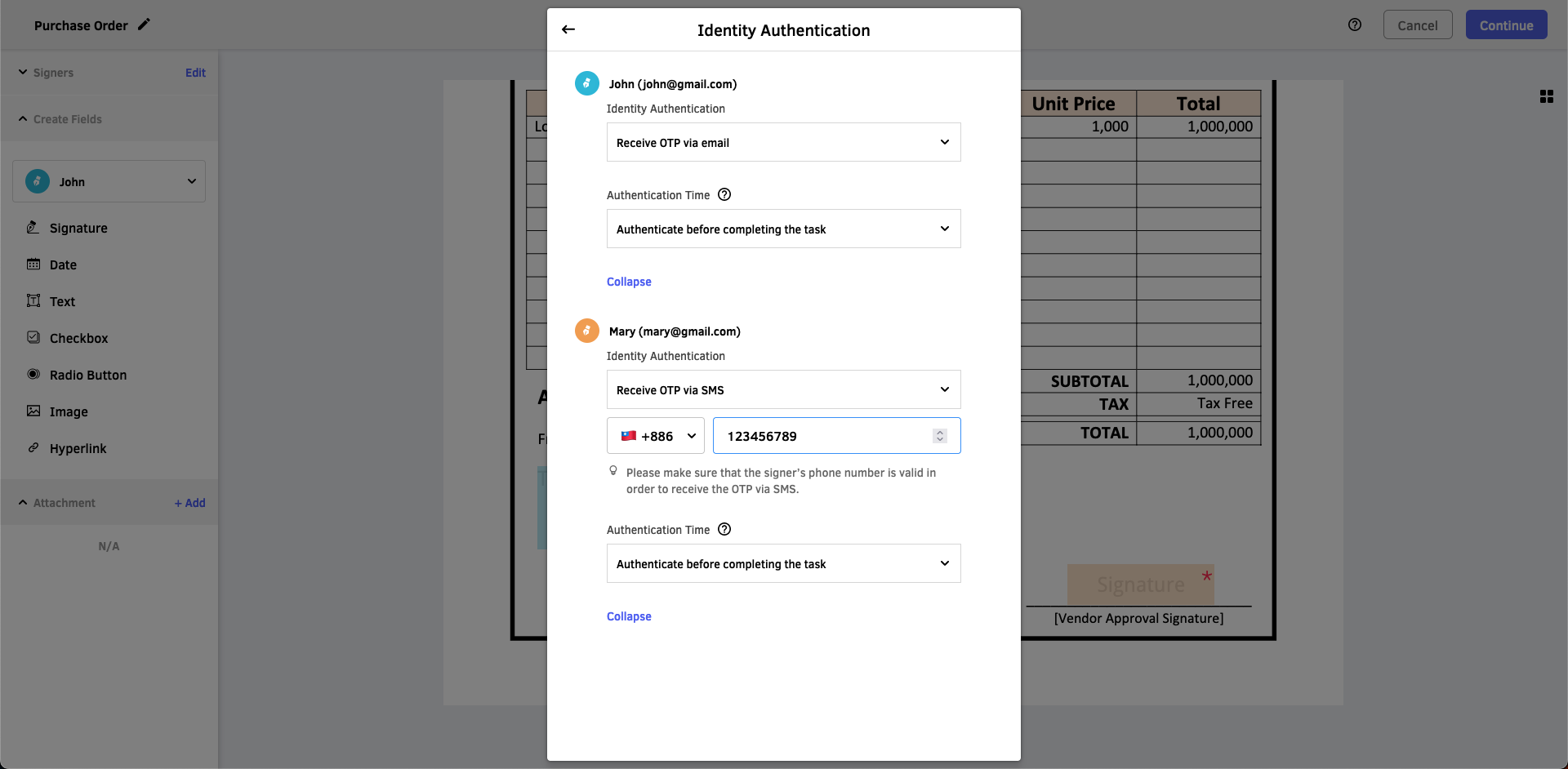The height and width of the screenshot is (769, 1568).
Task: Collapse the Attachment section
Action: (23, 503)
